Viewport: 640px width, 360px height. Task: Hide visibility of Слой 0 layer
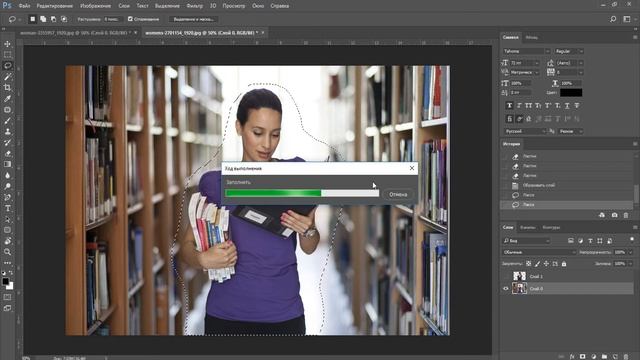pyautogui.click(x=506, y=289)
